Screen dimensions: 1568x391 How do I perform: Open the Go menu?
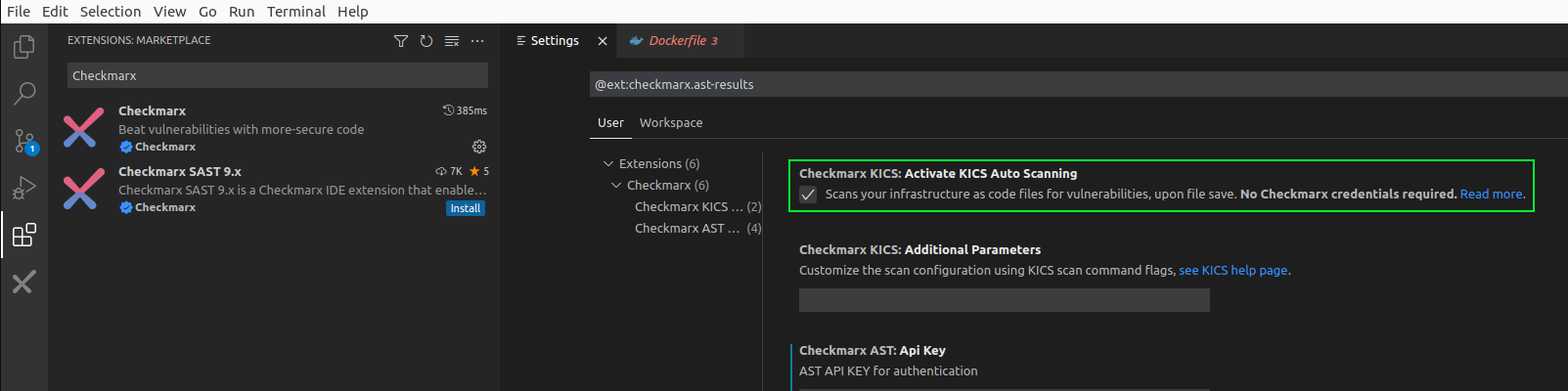207,12
